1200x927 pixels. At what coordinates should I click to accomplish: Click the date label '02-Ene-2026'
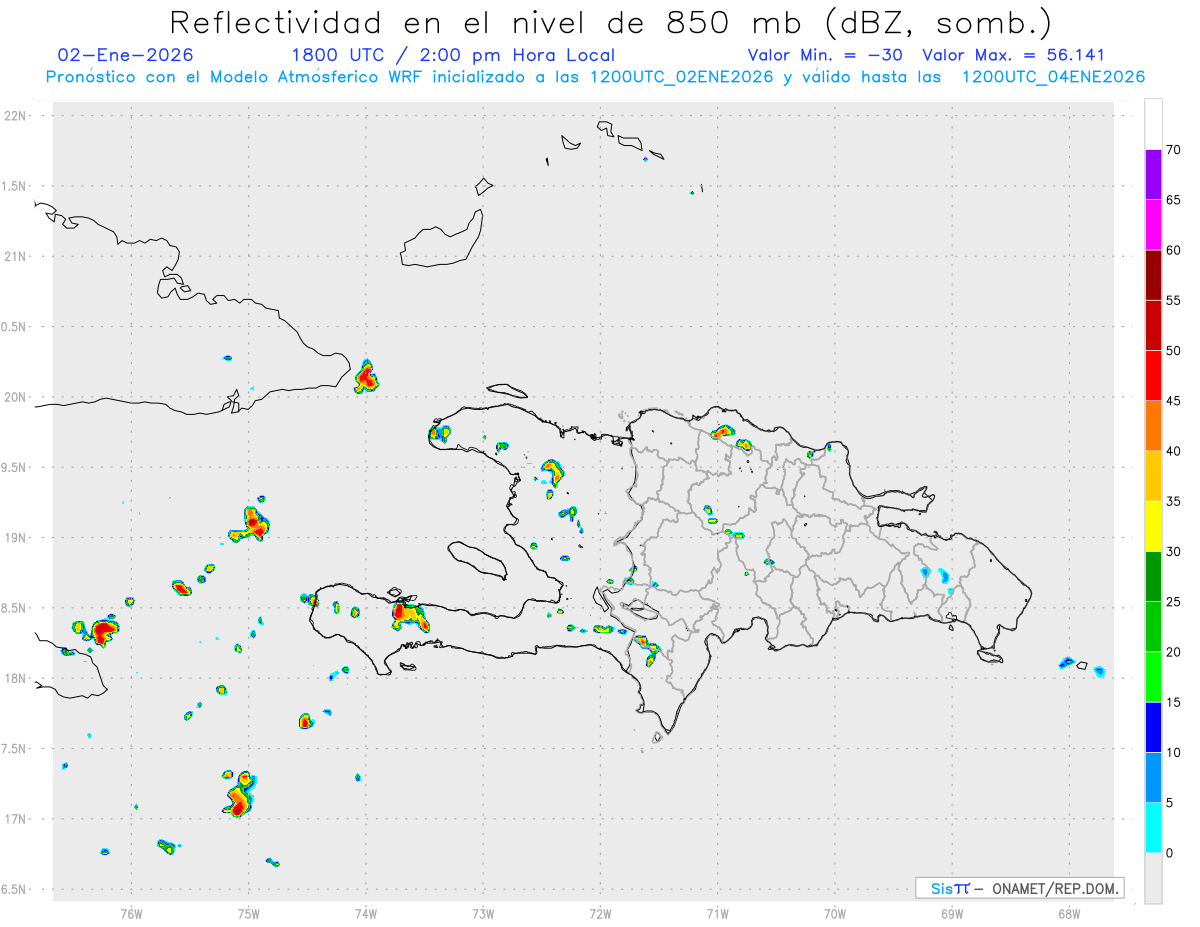coord(126,55)
